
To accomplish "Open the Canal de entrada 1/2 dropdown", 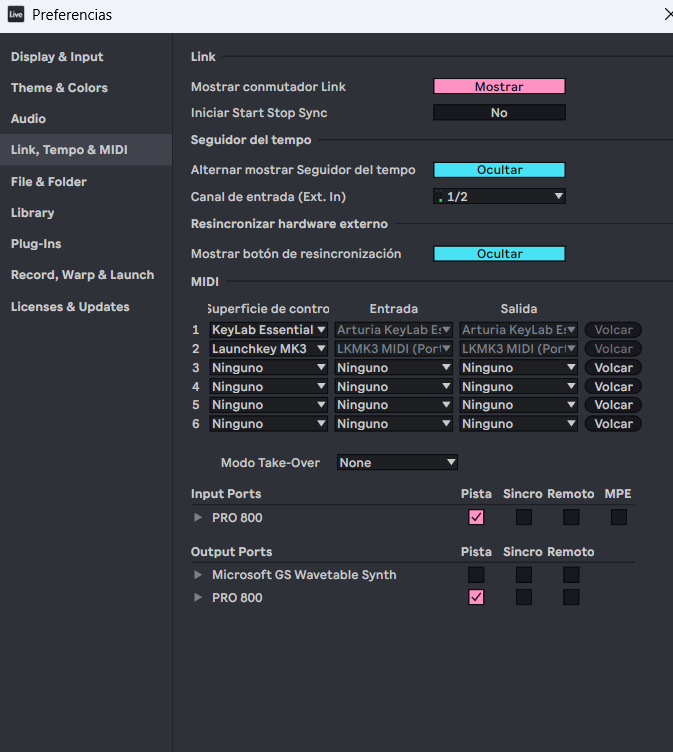I will coord(499,196).
